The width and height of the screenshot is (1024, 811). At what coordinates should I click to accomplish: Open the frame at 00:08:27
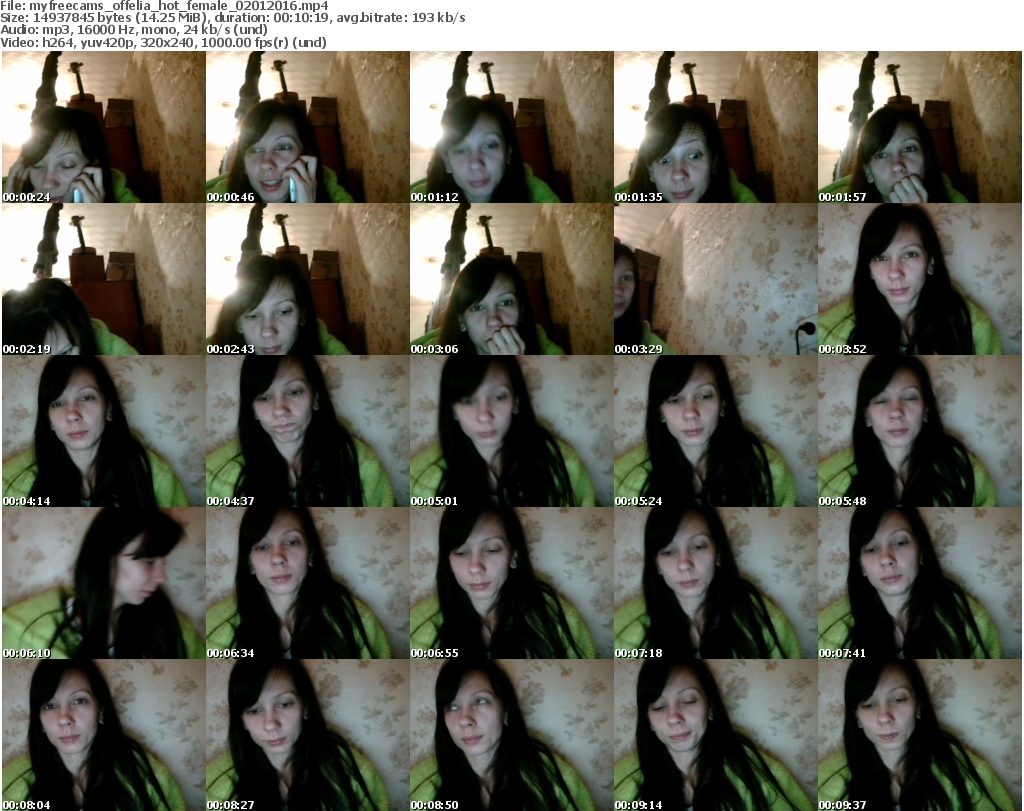point(308,735)
